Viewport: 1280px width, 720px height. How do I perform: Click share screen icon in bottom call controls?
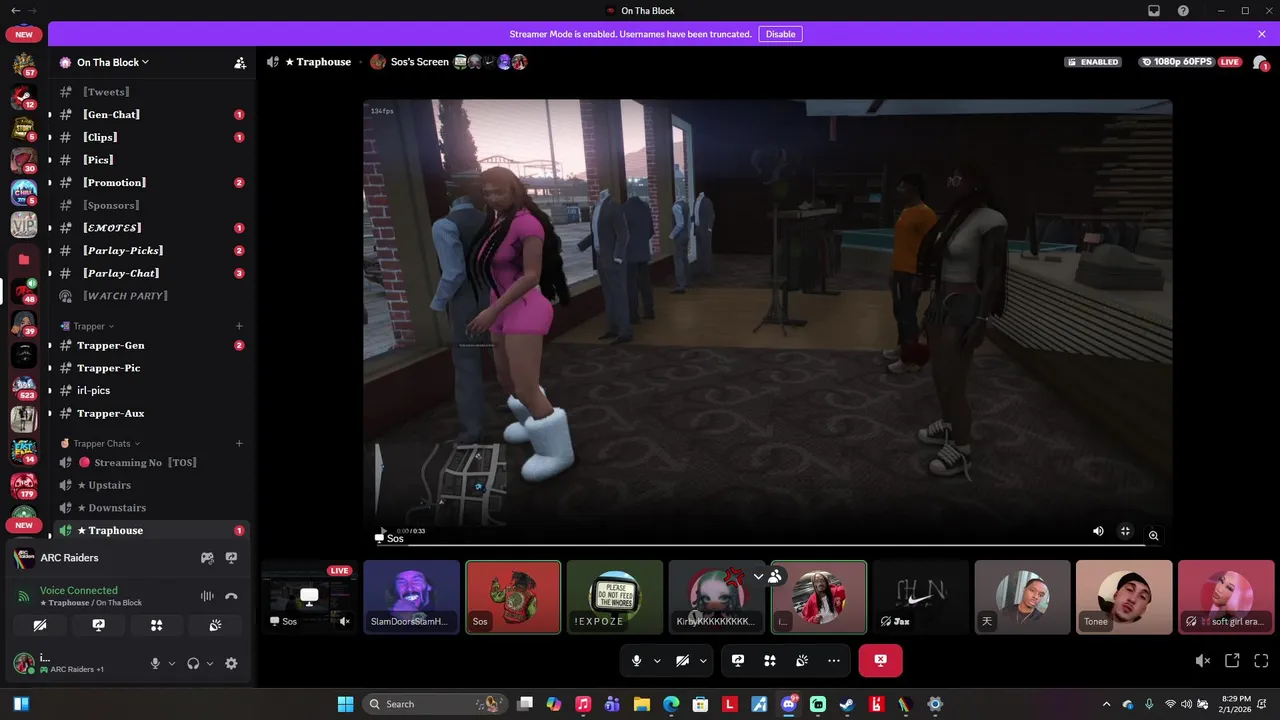(x=737, y=661)
